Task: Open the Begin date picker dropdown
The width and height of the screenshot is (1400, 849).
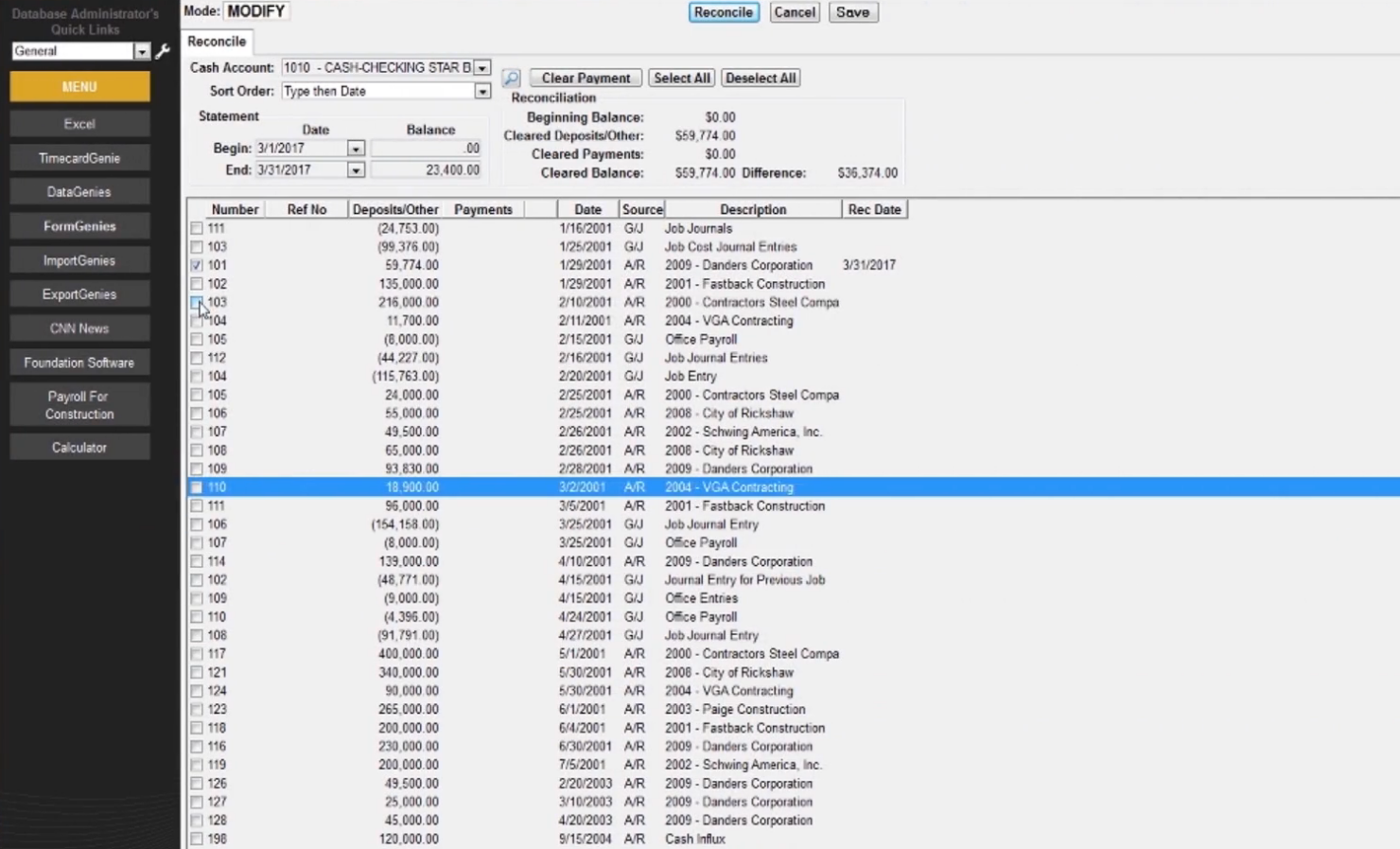Action: coord(357,148)
